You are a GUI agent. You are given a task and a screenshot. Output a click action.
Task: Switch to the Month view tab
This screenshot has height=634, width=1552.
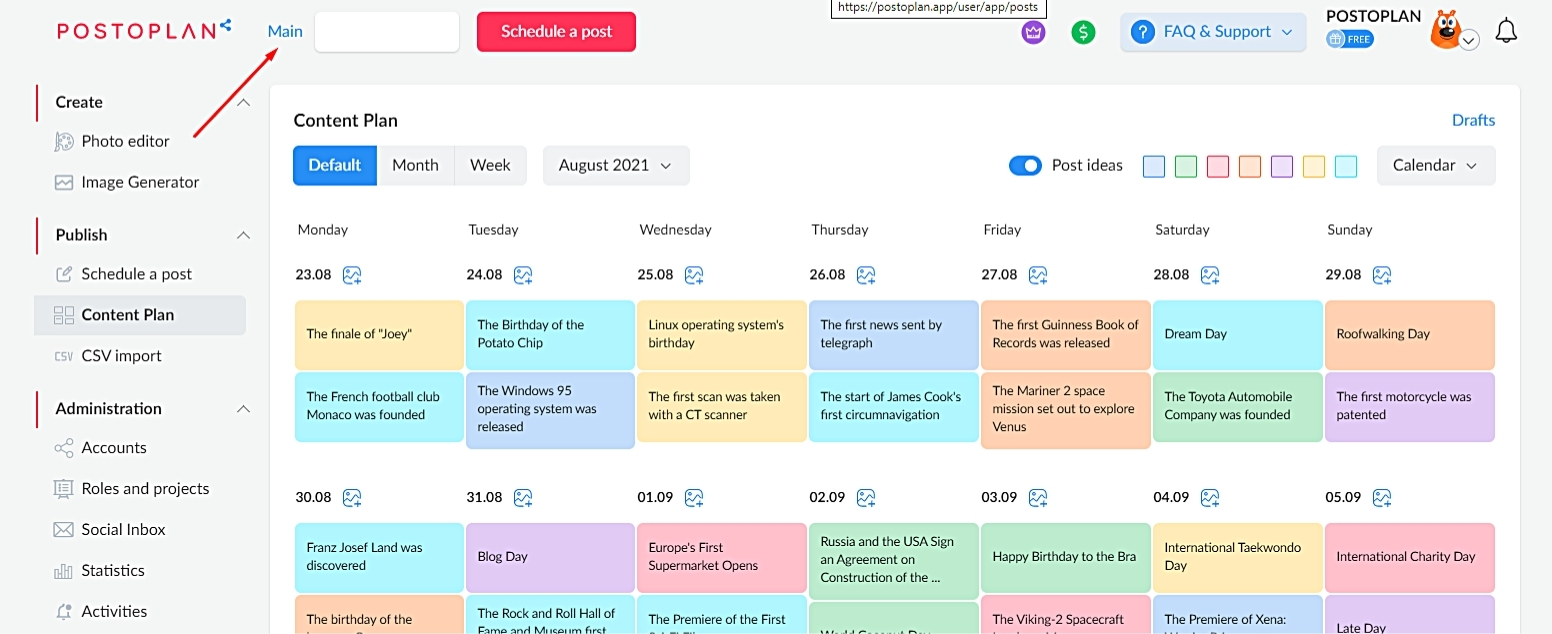pyautogui.click(x=415, y=166)
